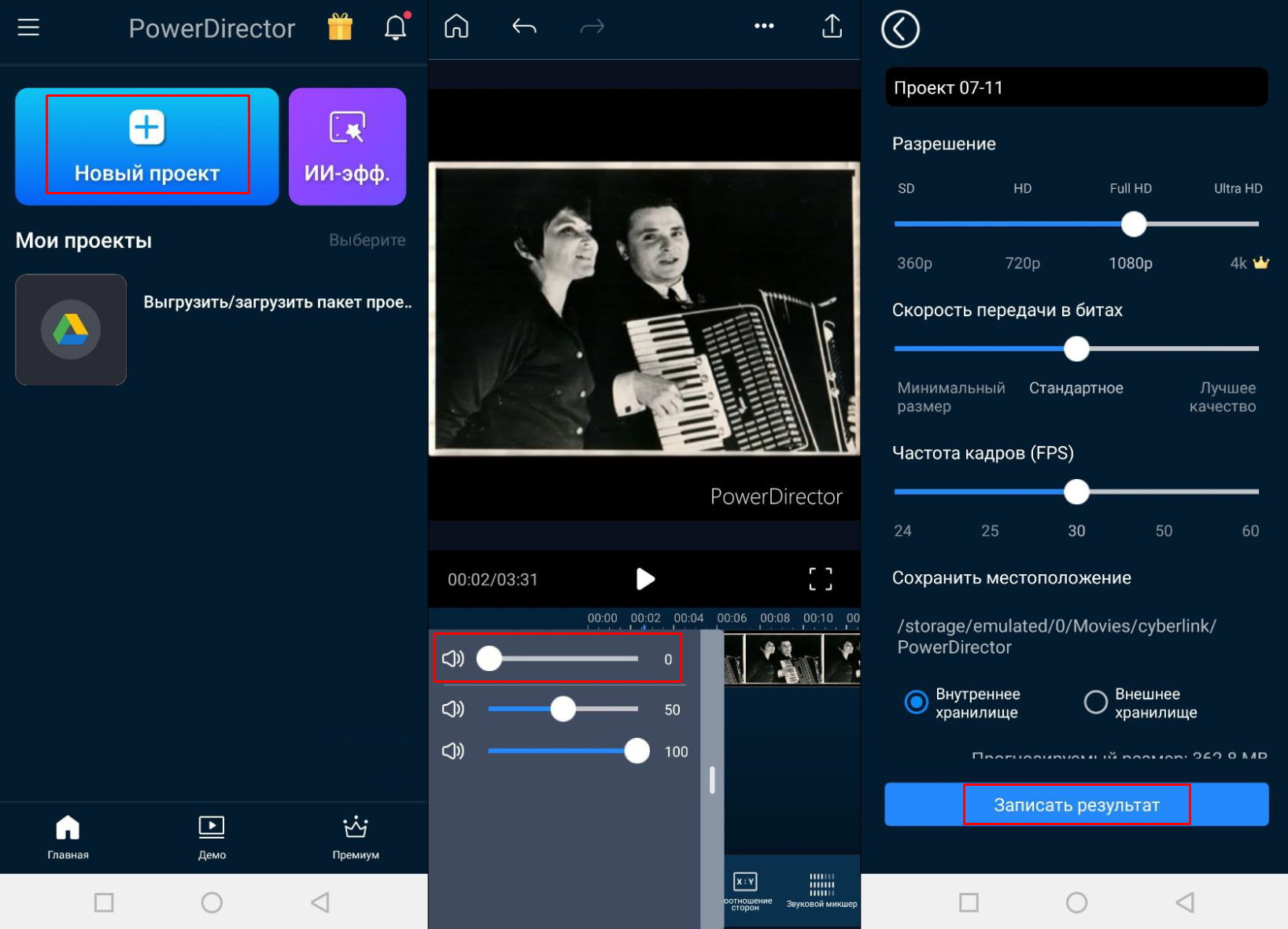Go home from the editor
Viewport: 1288px width, 929px height.
456,27
